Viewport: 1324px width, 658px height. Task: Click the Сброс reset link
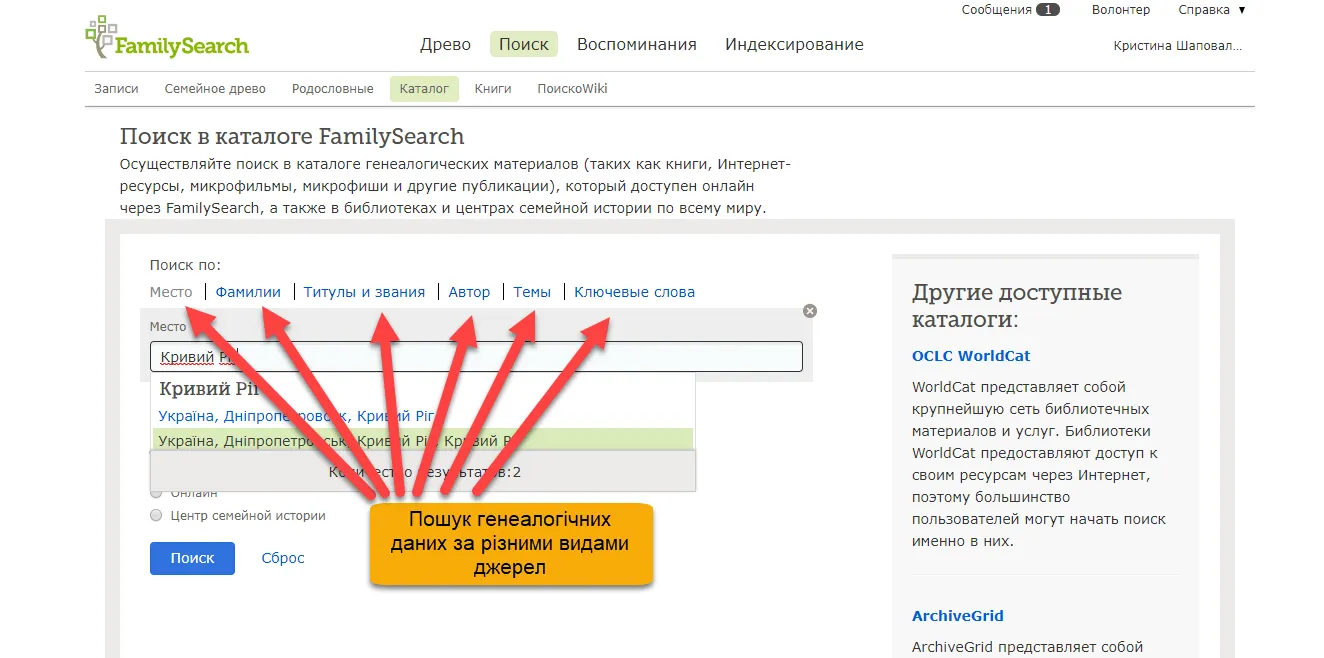point(283,558)
